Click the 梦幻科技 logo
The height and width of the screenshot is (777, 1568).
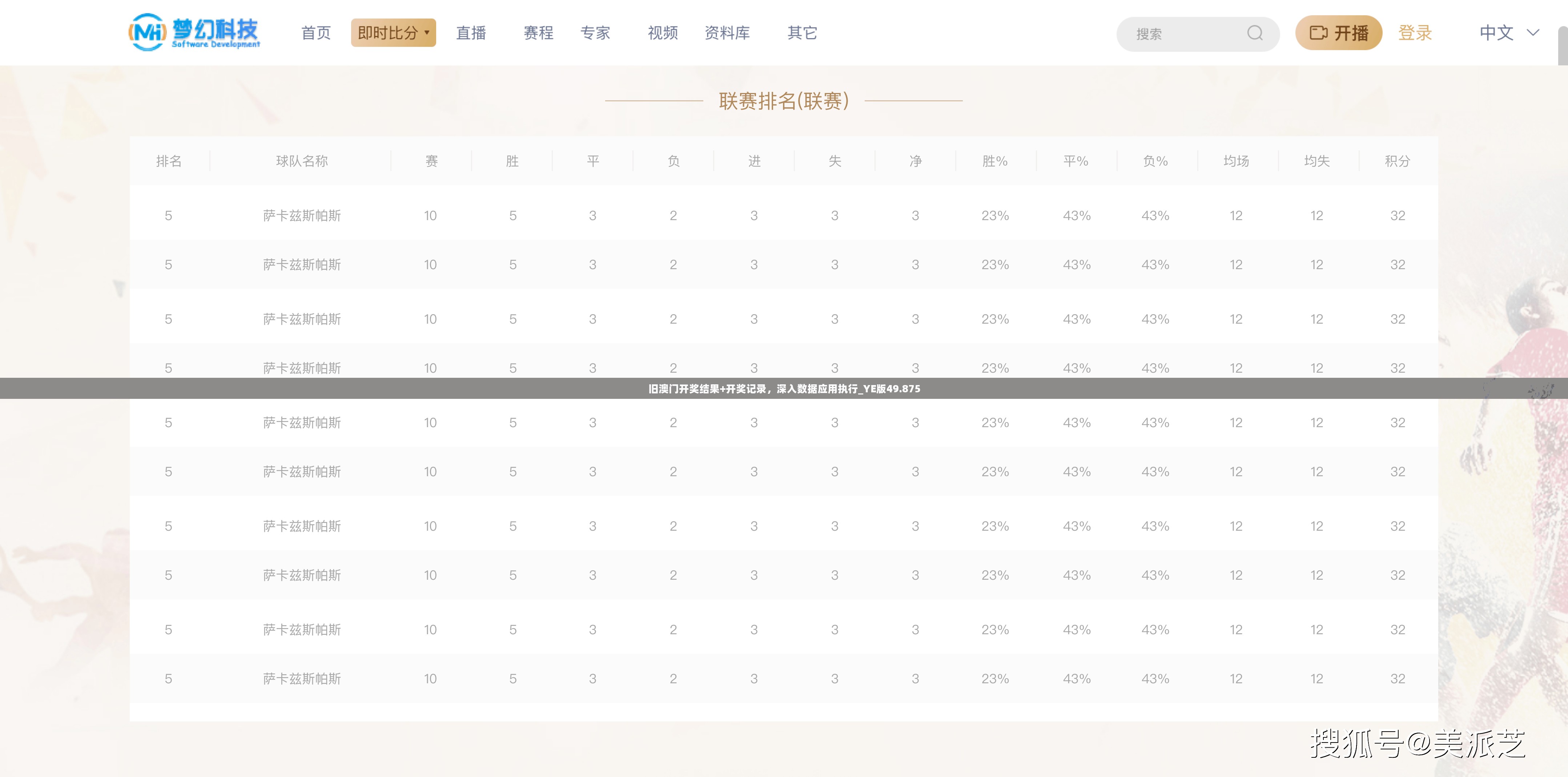pos(194,32)
